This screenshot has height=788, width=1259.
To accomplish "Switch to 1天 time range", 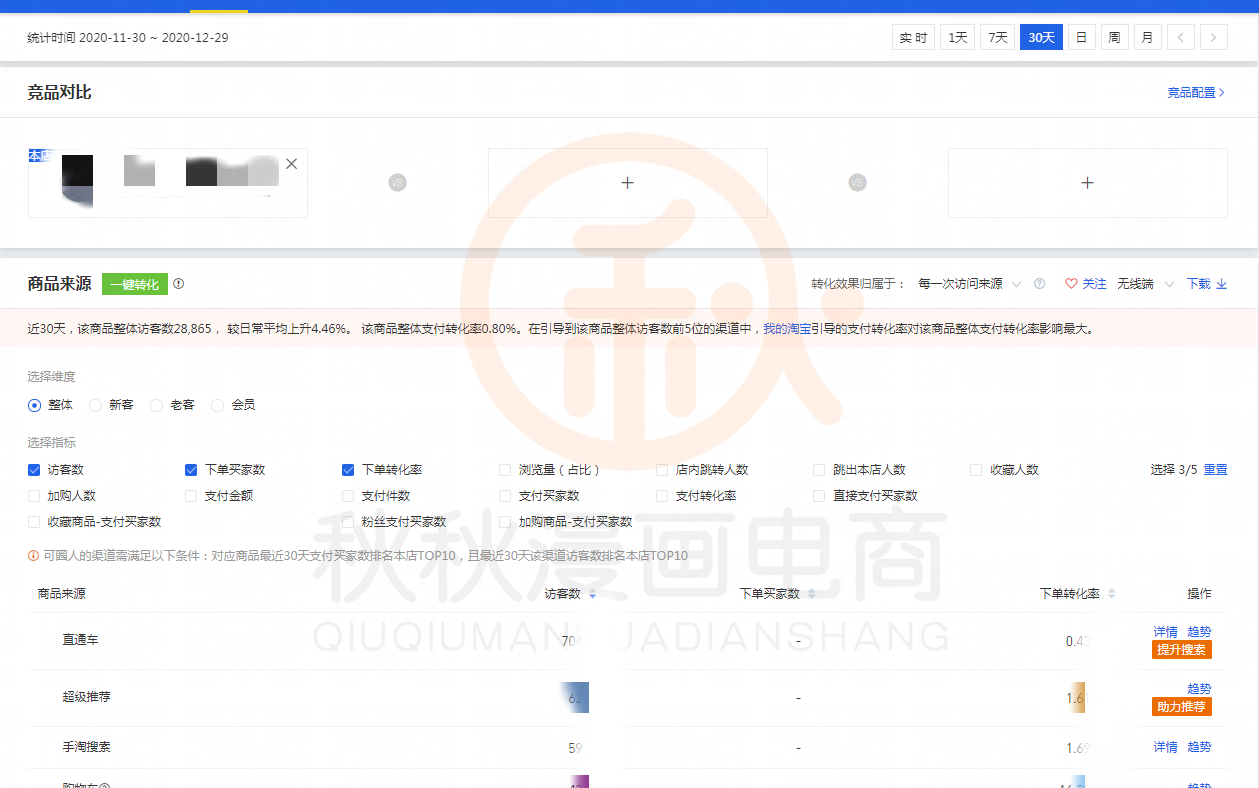I will pos(957,38).
